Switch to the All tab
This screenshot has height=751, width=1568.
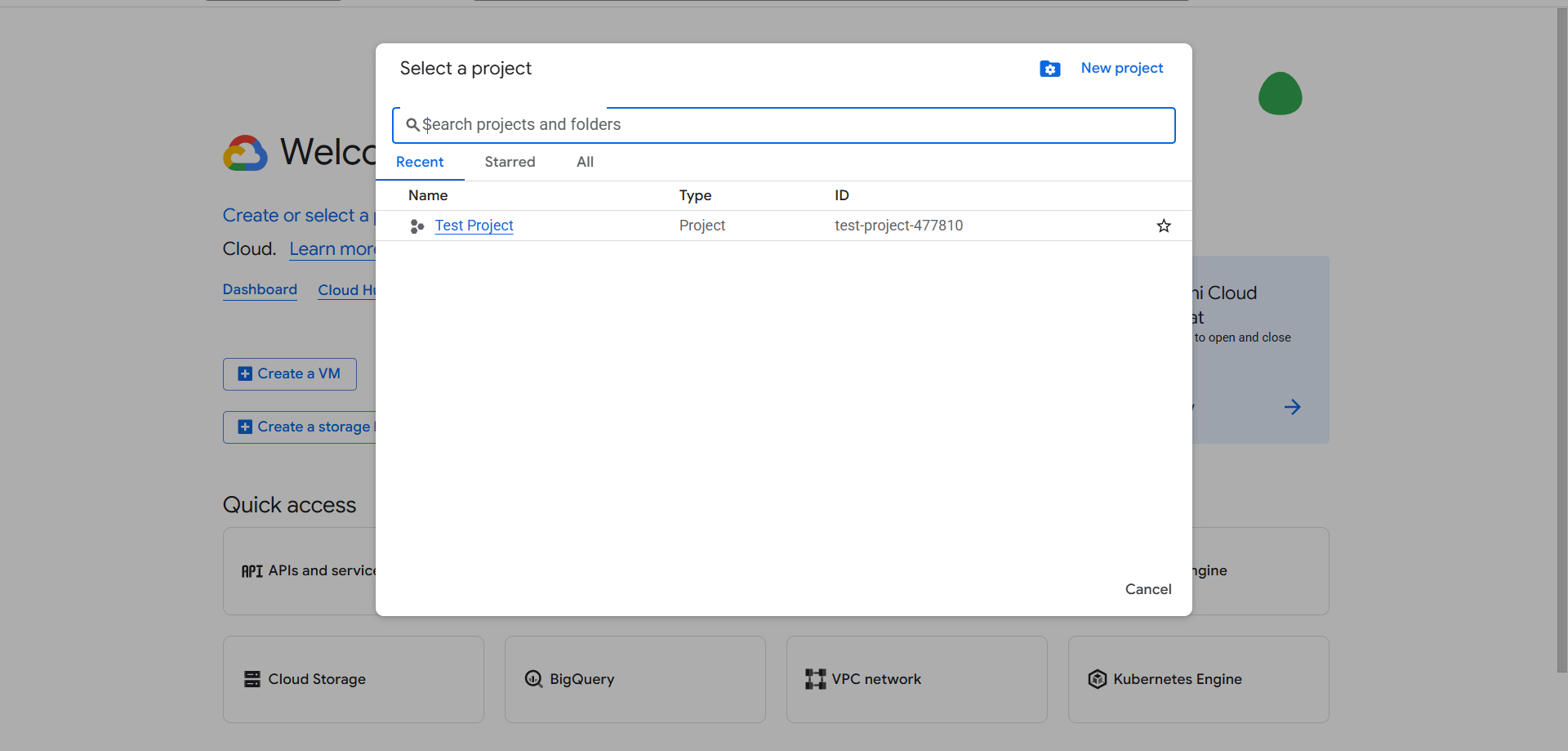(585, 162)
